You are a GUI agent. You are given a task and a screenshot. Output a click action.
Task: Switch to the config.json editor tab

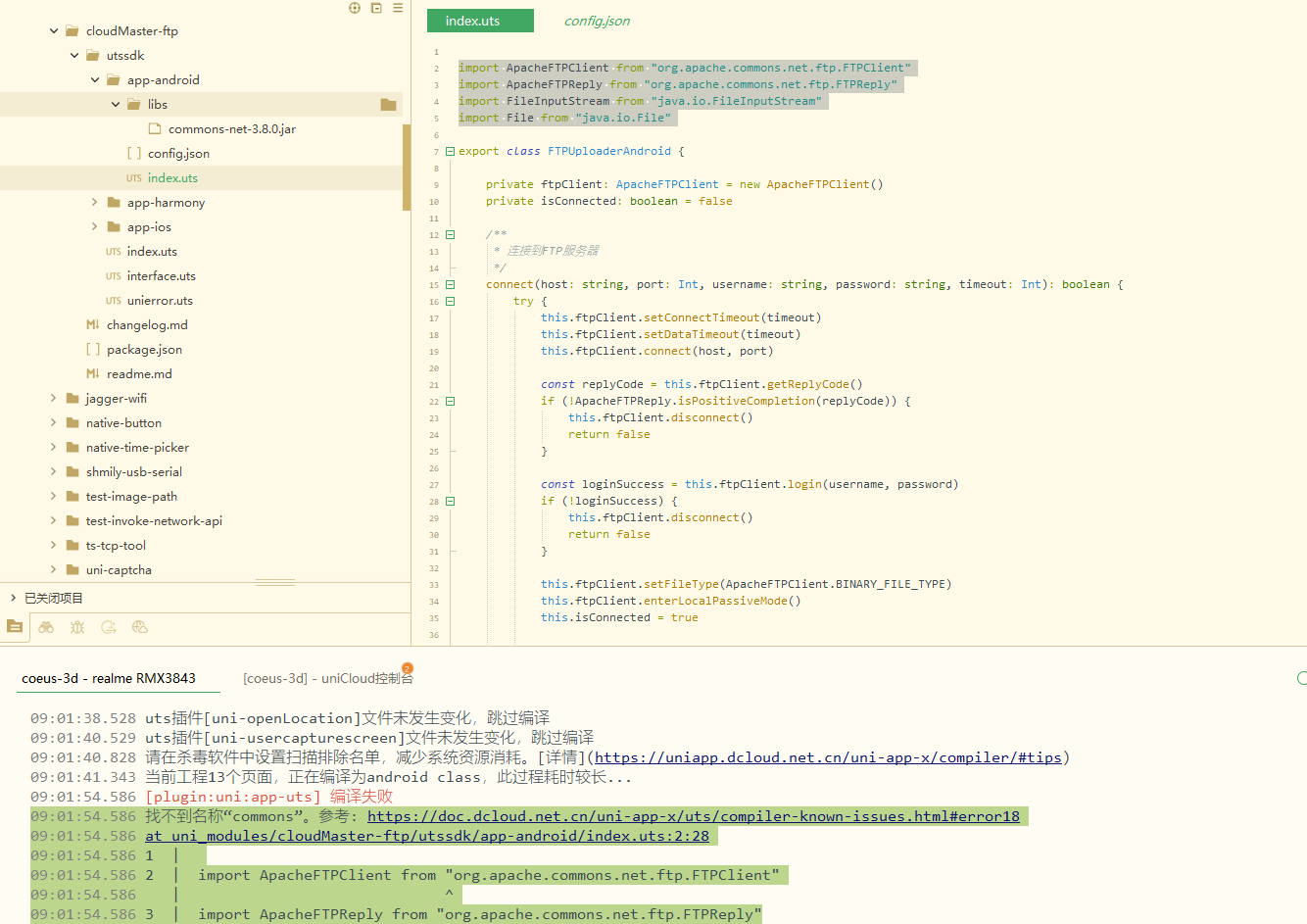pos(597,21)
